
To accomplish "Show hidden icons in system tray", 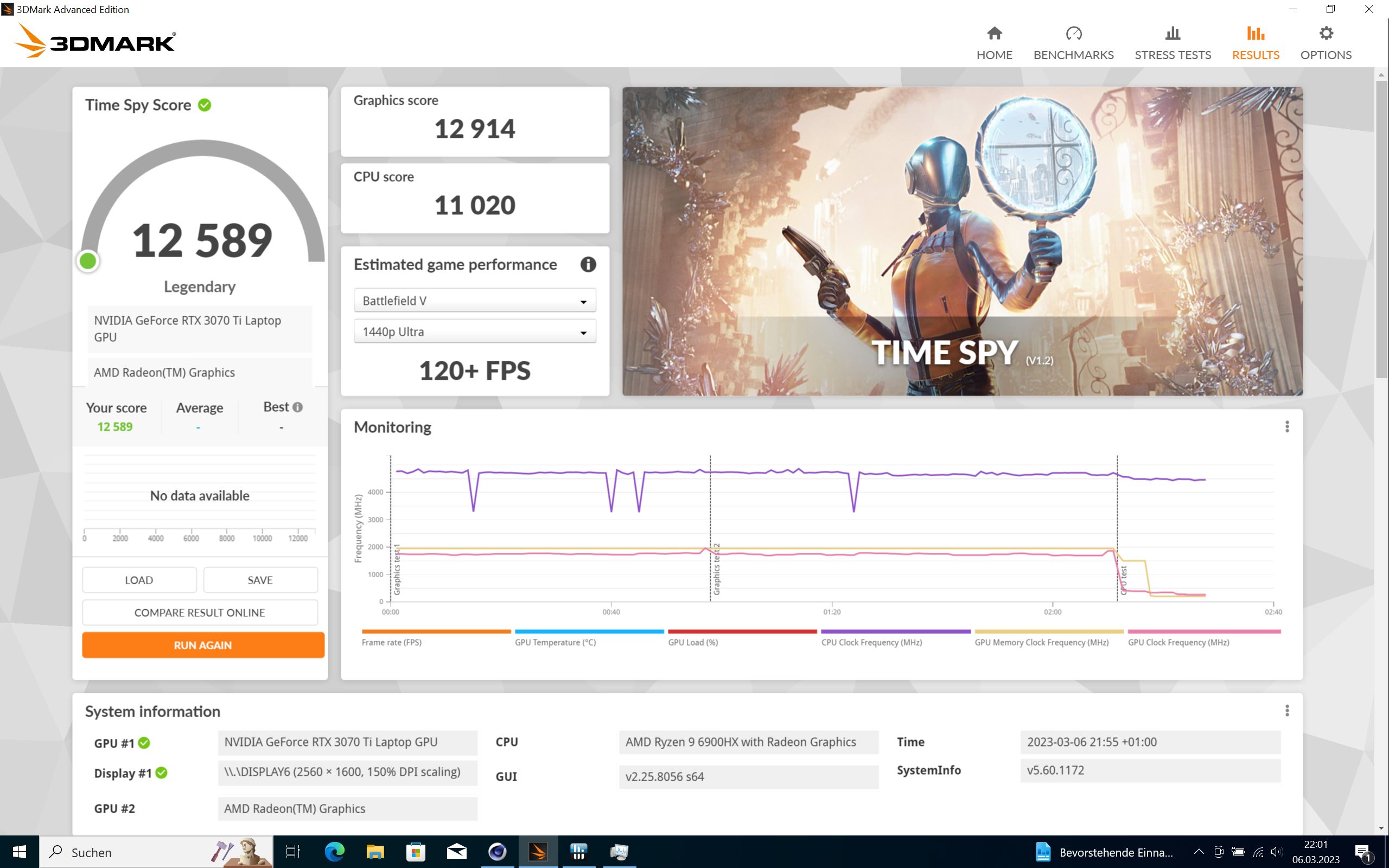I will coord(1199,852).
